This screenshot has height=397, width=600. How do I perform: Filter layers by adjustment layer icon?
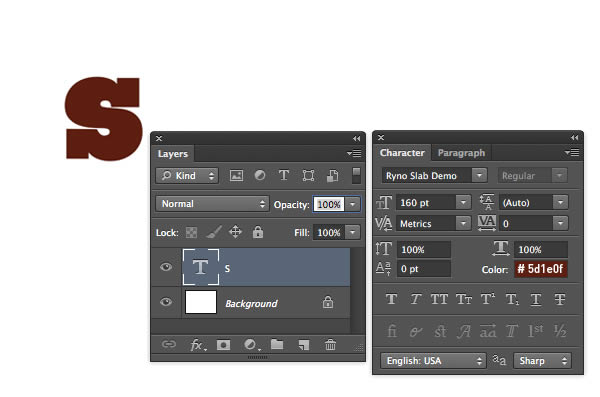[260, 176]
